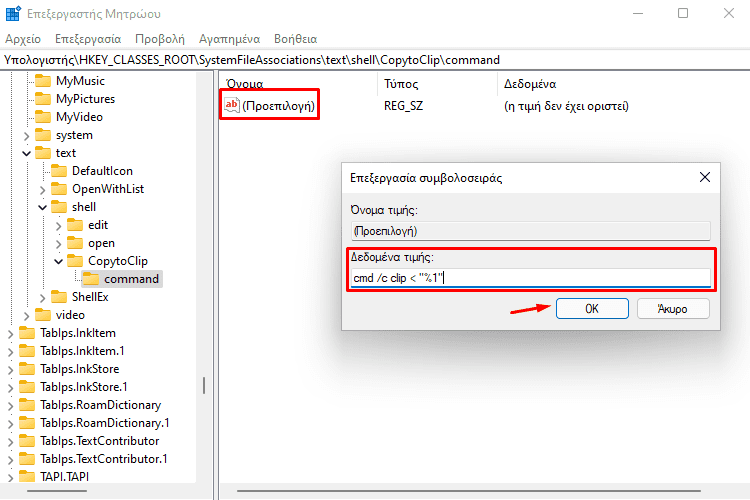
Task: Click the CopytoClip folder icon
Action: point(75,261)
